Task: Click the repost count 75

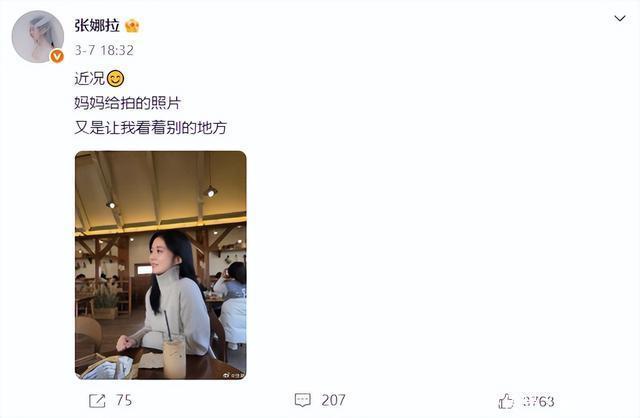Action: (x=124, y=400)
